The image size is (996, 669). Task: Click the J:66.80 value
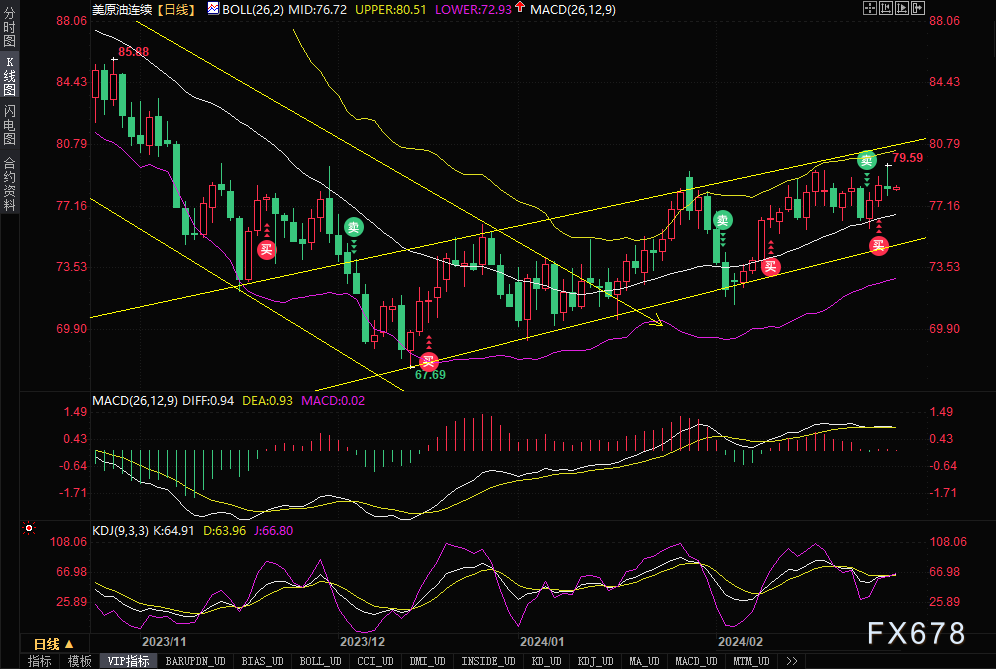pyautogui.click(x=274, y=530)
